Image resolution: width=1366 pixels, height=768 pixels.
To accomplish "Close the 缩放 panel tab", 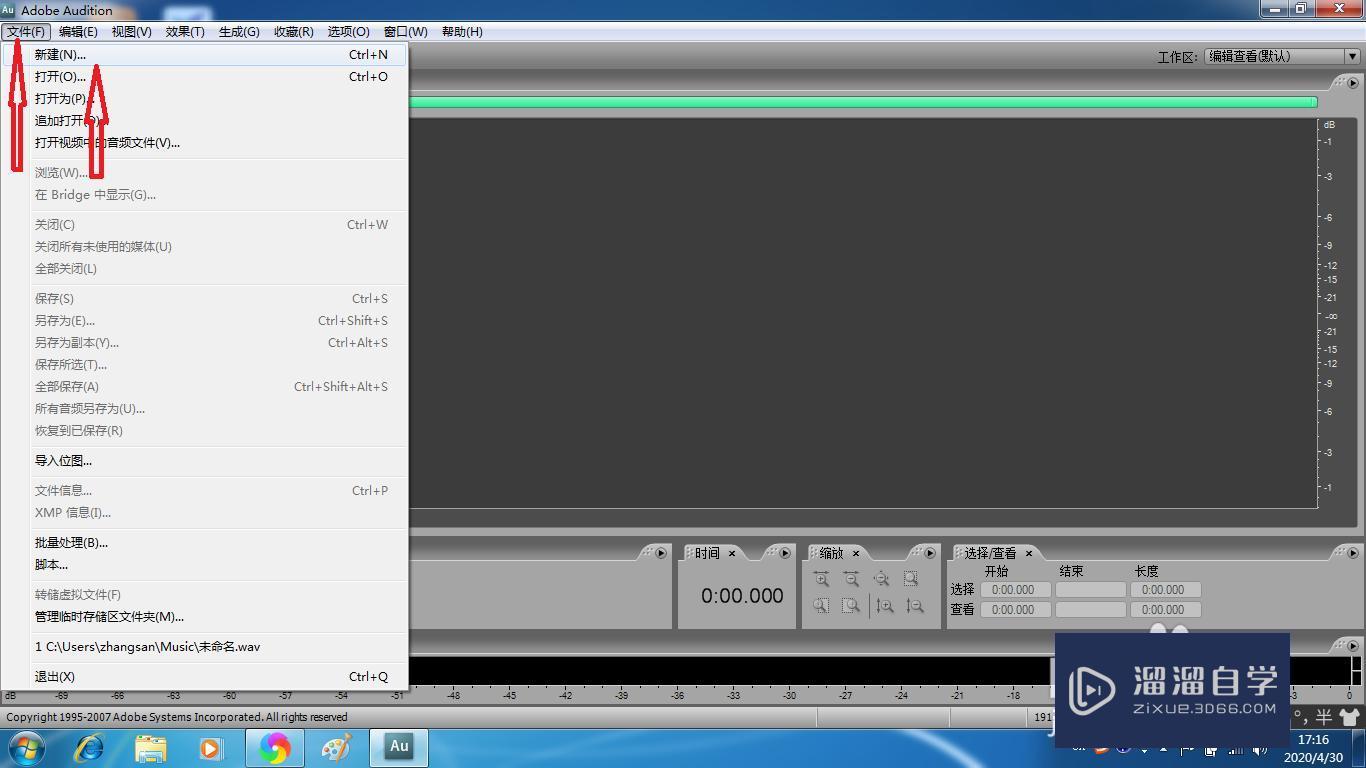I will 856,553.
